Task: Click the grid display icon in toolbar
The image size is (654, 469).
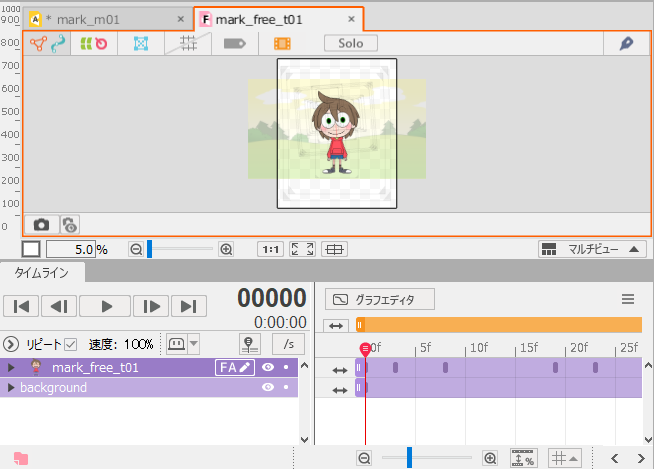Action: click(x=187, y=44)
